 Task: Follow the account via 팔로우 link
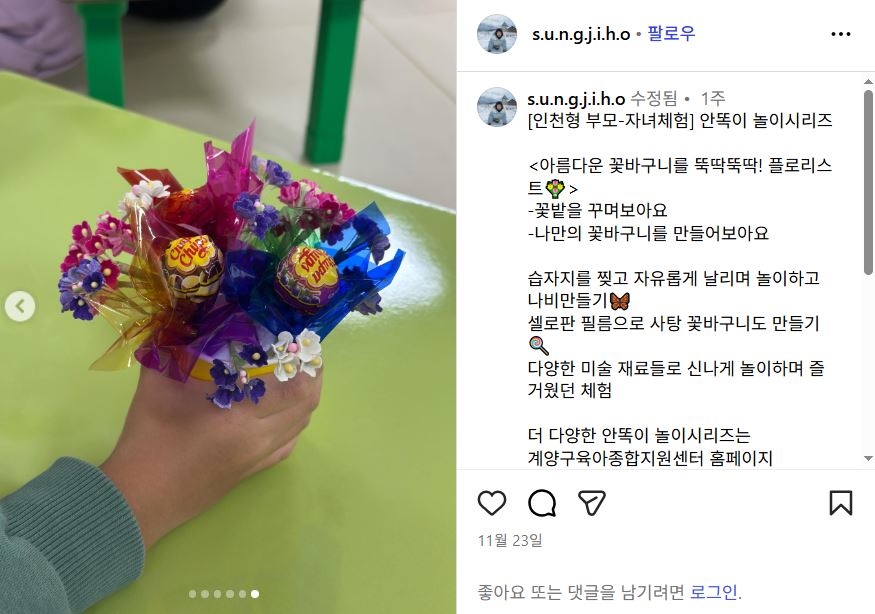point(671,33)
